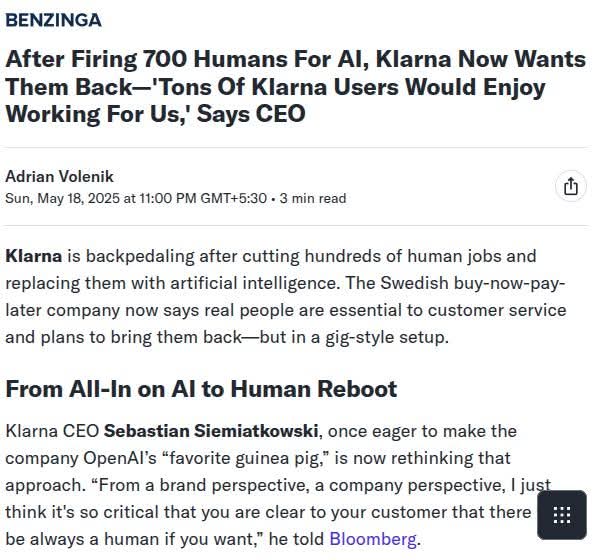
Task: Select the From All-In on AI heading
Action: point(201,389)
